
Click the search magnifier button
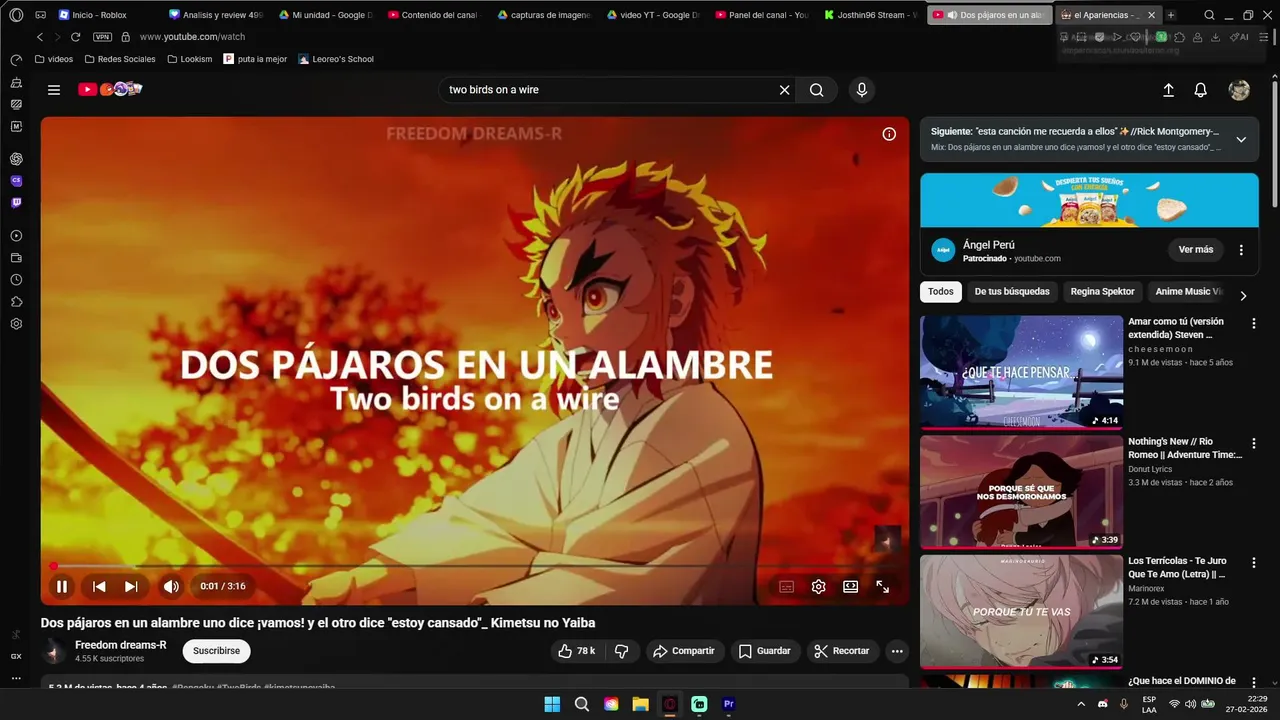[817, 90]
